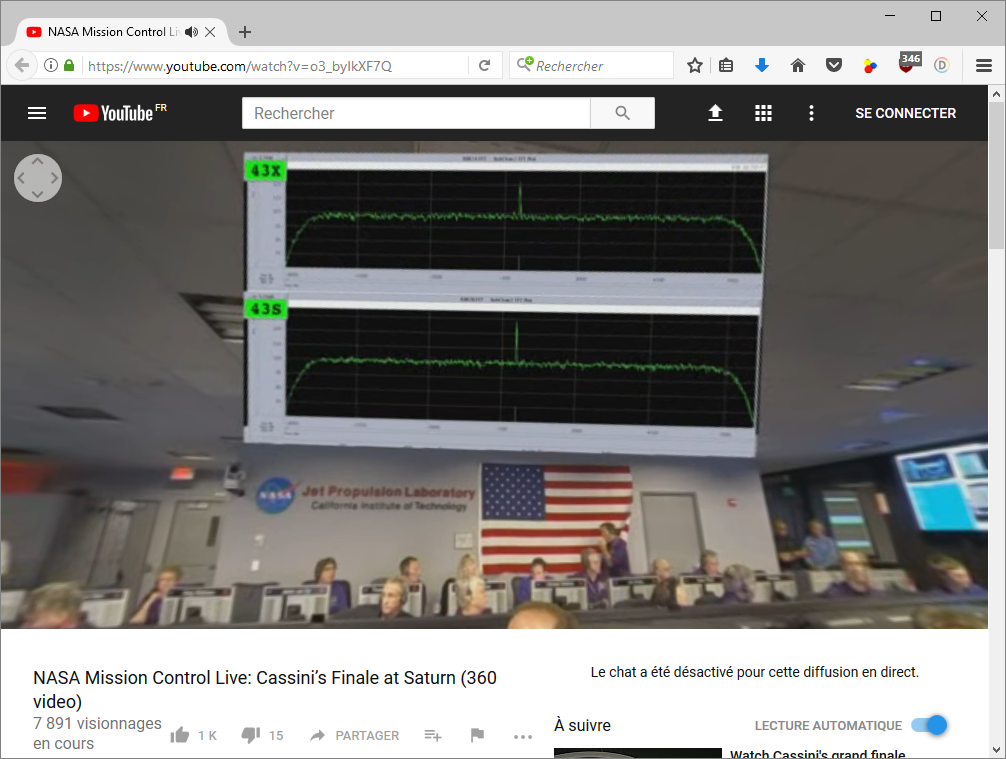Open YouTube hamburger guide menu
The width and height of the screenshot is (1006, 759).
pyautogui.click(x=37, y=113)
